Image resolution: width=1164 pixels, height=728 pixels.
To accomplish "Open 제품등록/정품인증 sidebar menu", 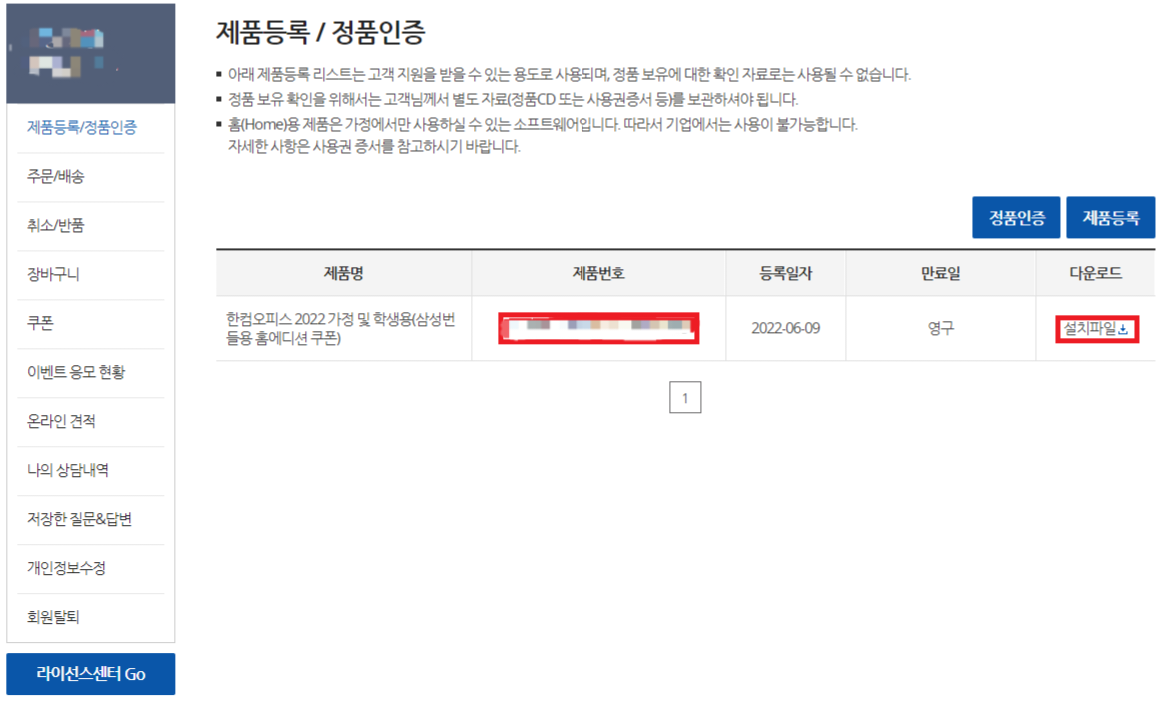I will 82,128.
